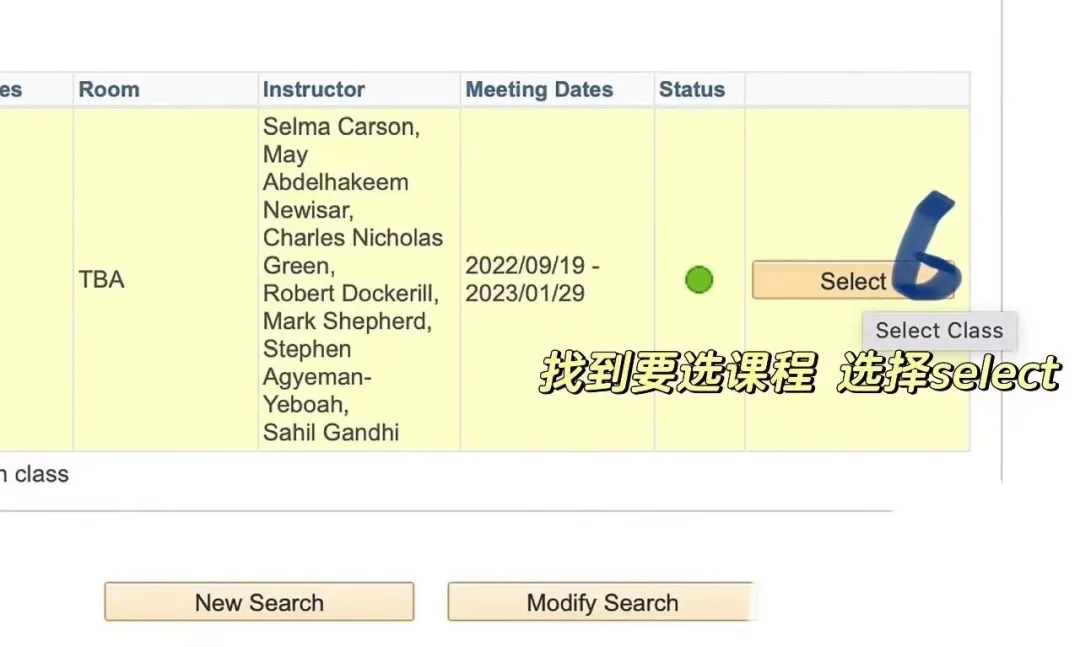Viewport: 1080px width, 647px height.
Task: Click the Room column header
Action: point(109,89)
